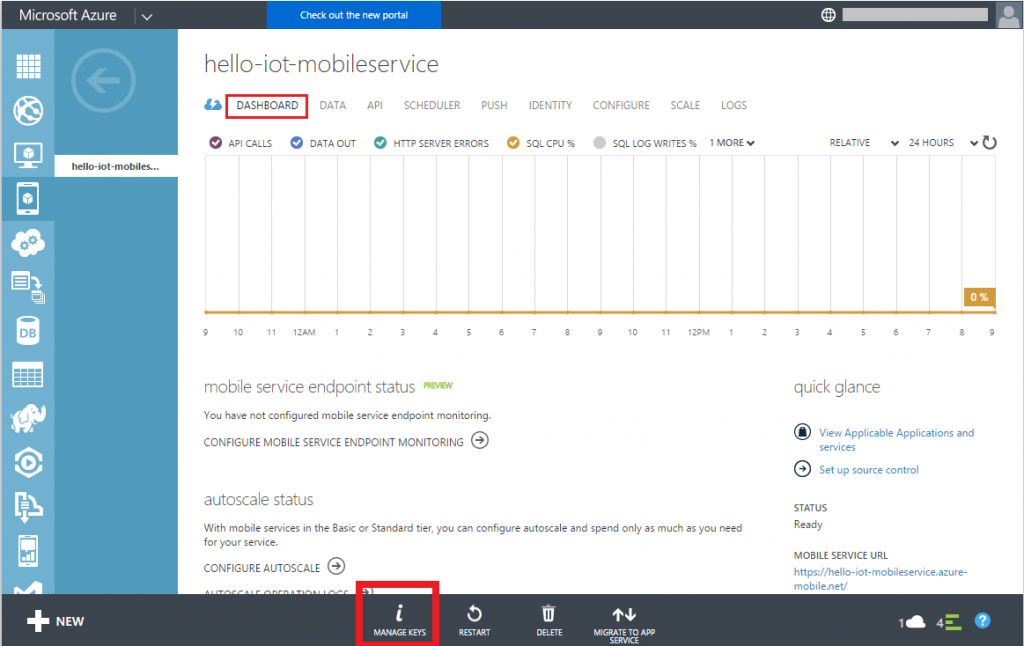Click the 0 % chart value label
Screen dimensions: 1024x646
pos(979,297)
